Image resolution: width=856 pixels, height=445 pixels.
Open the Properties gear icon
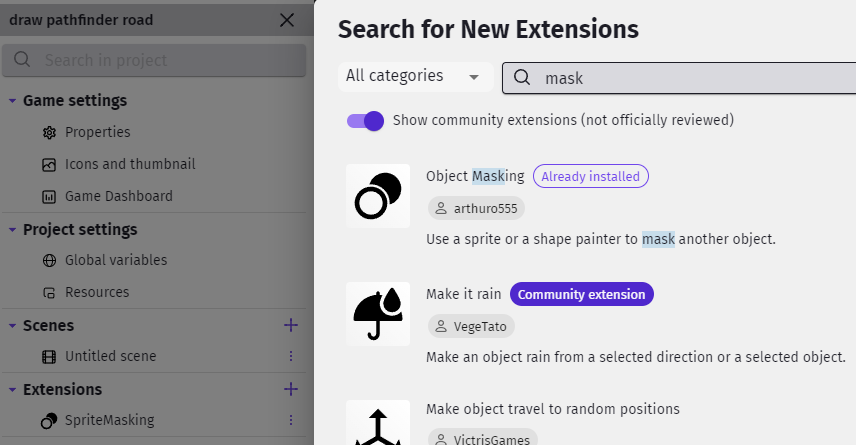coord(49,133)
